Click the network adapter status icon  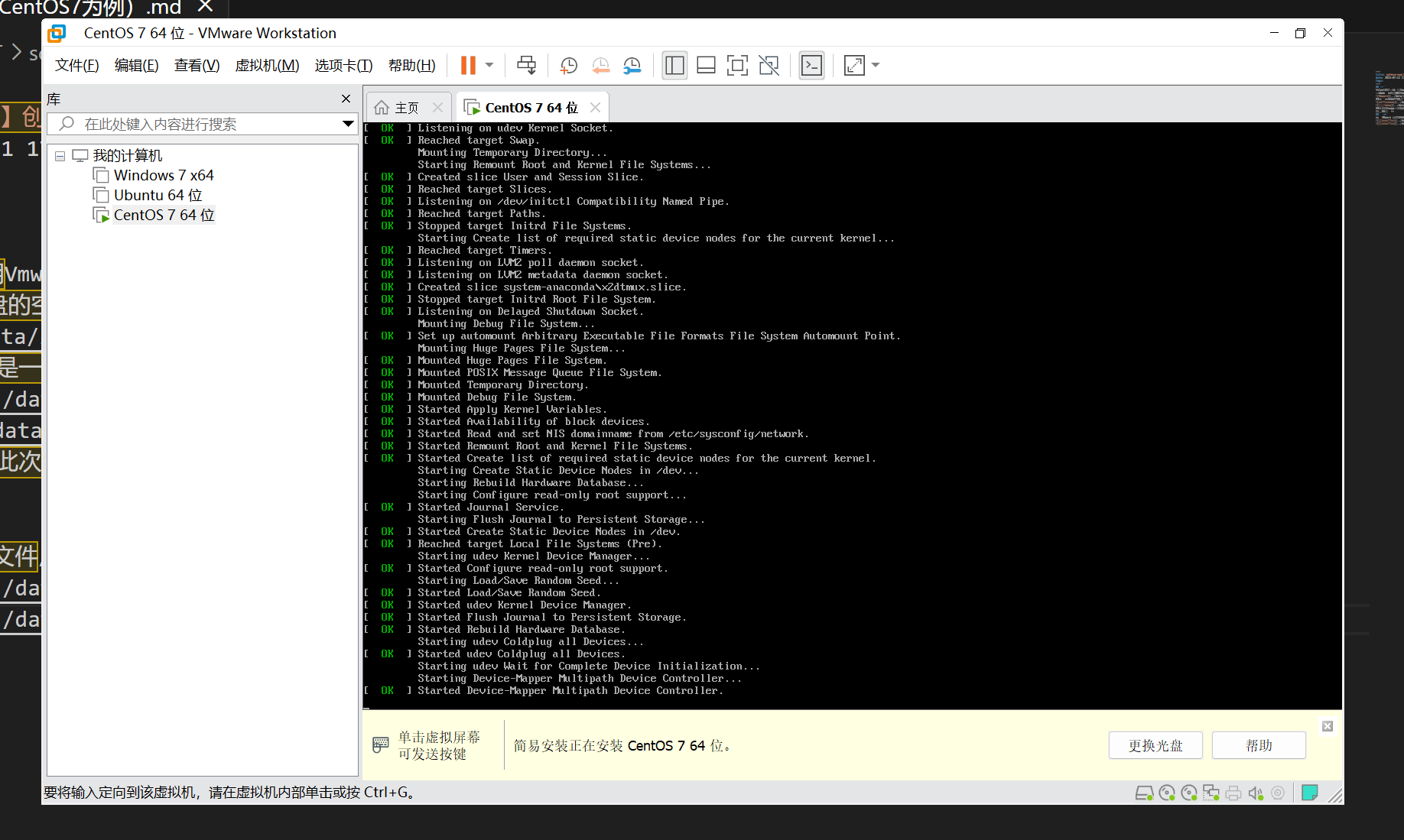1211,793
